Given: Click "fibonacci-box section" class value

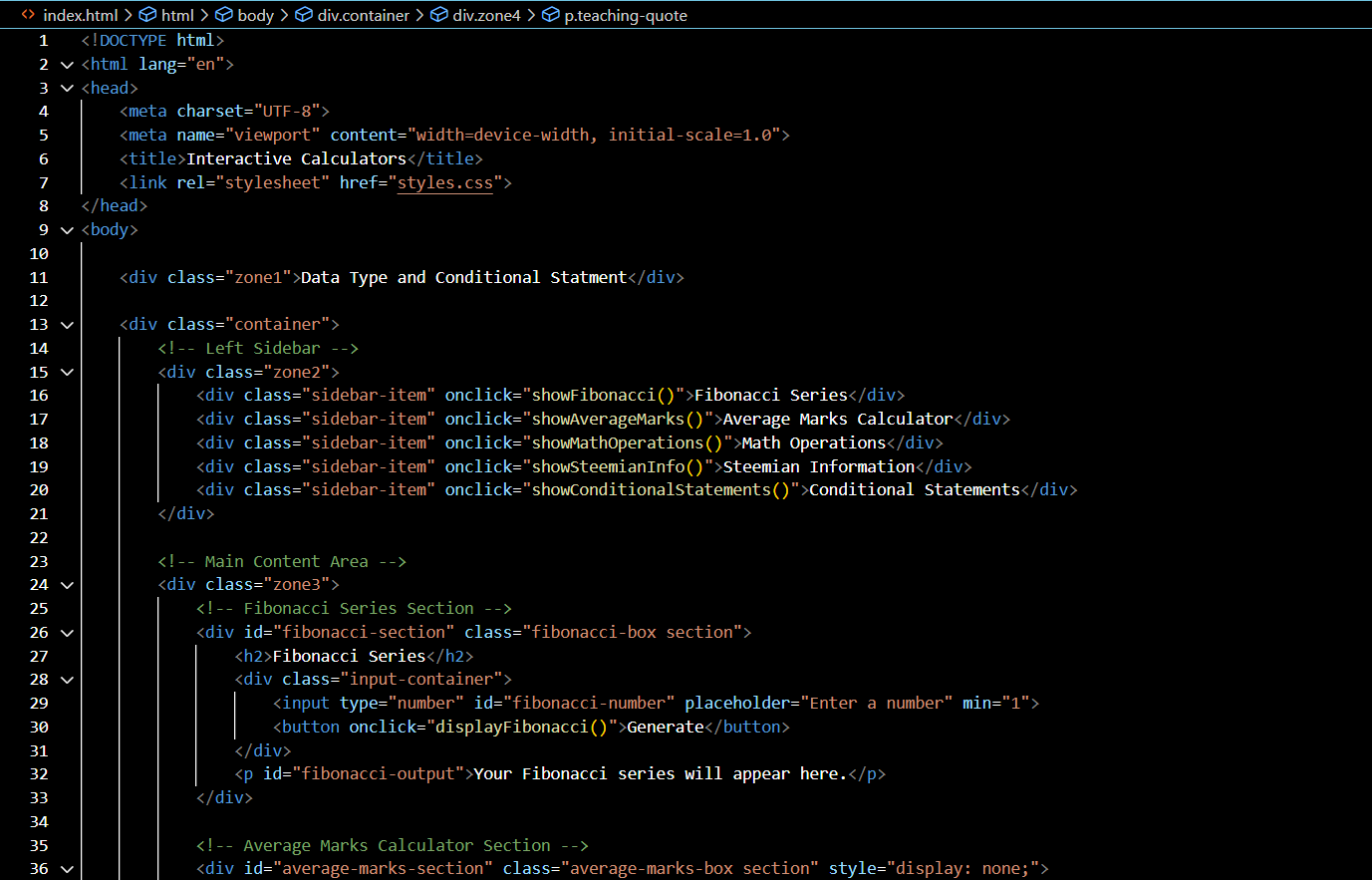Looking at the screenshot, I should pos(633,633).
